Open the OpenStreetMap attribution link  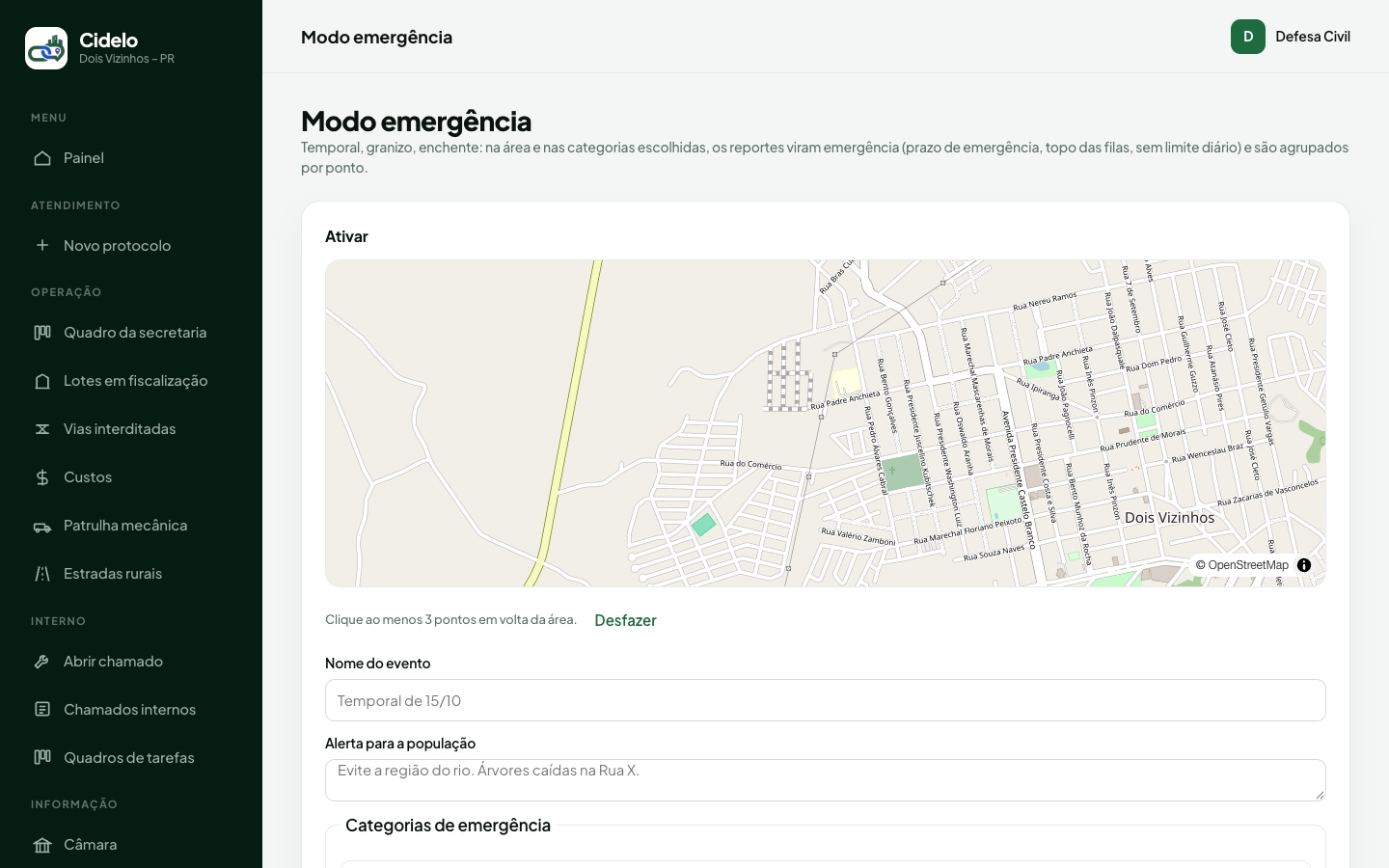1248,565
